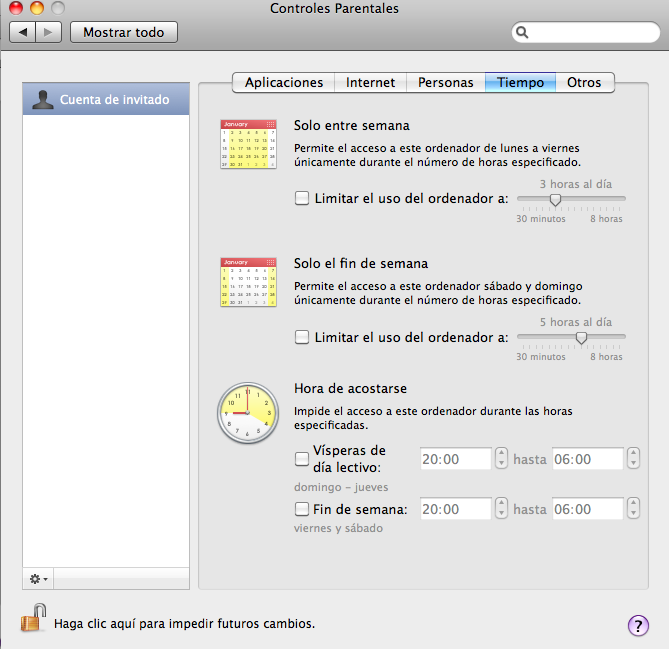669x649 pixels.
Task: Switch to the Aplicaciones tab
Action: pyautogui.click(x=284, y=82)
